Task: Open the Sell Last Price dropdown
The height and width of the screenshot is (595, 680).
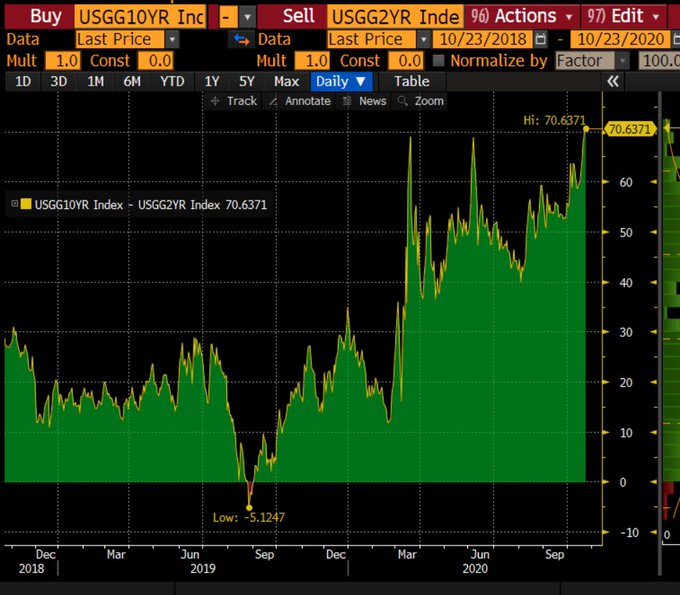Action: point(422,40)
